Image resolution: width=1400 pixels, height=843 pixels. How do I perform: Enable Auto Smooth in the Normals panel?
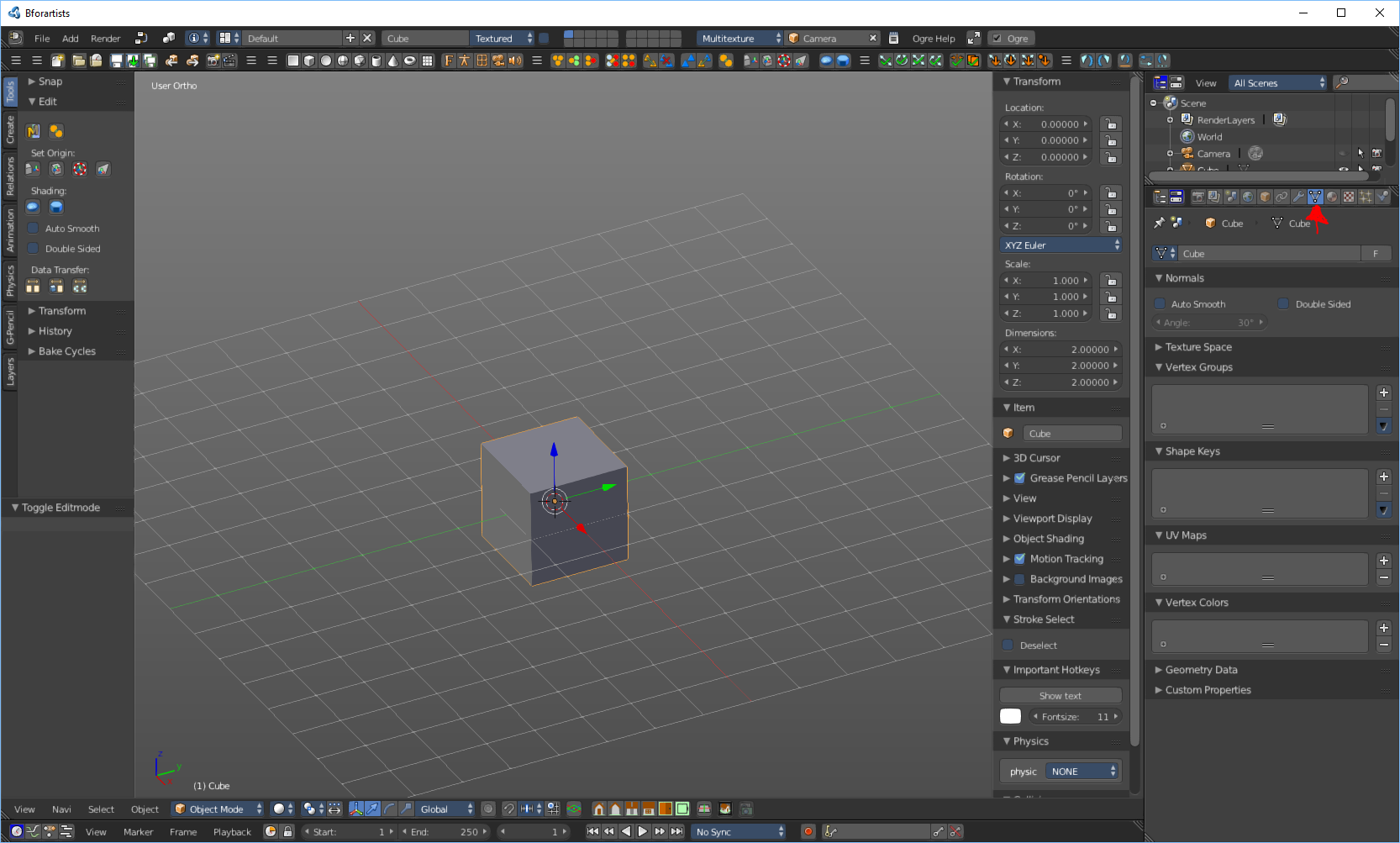click(1161, 304)
